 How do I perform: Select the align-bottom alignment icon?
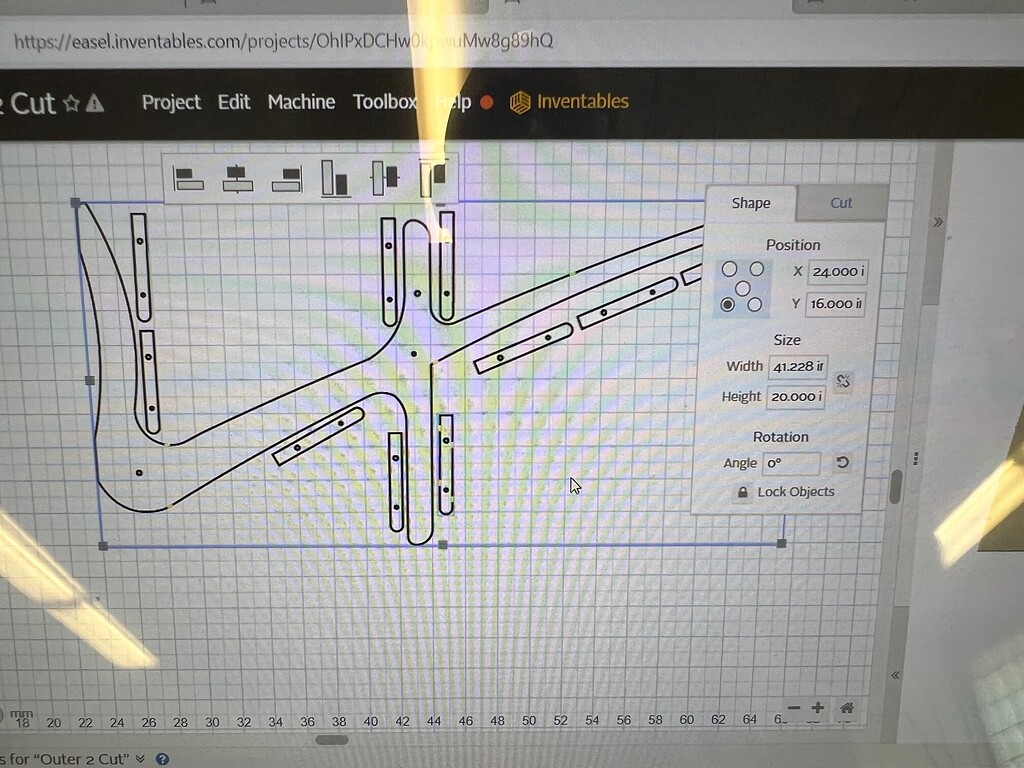[333, 177]
